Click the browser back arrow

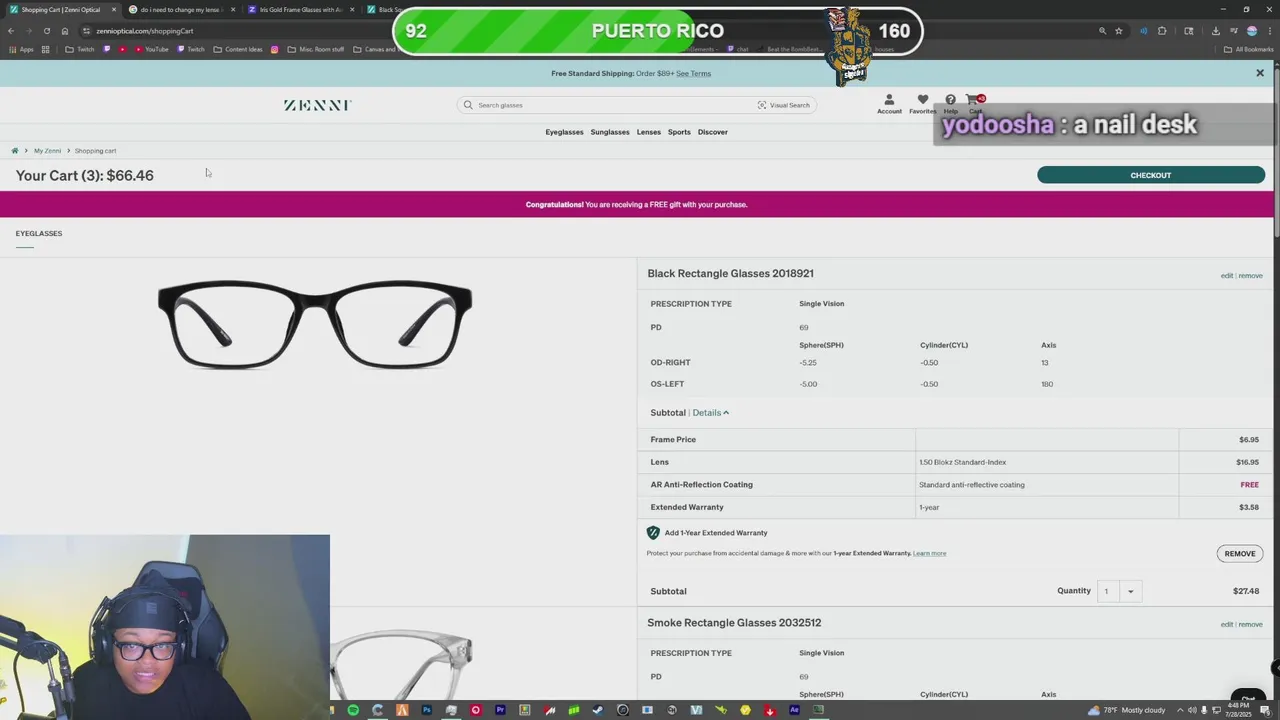[x=11, y=31]
